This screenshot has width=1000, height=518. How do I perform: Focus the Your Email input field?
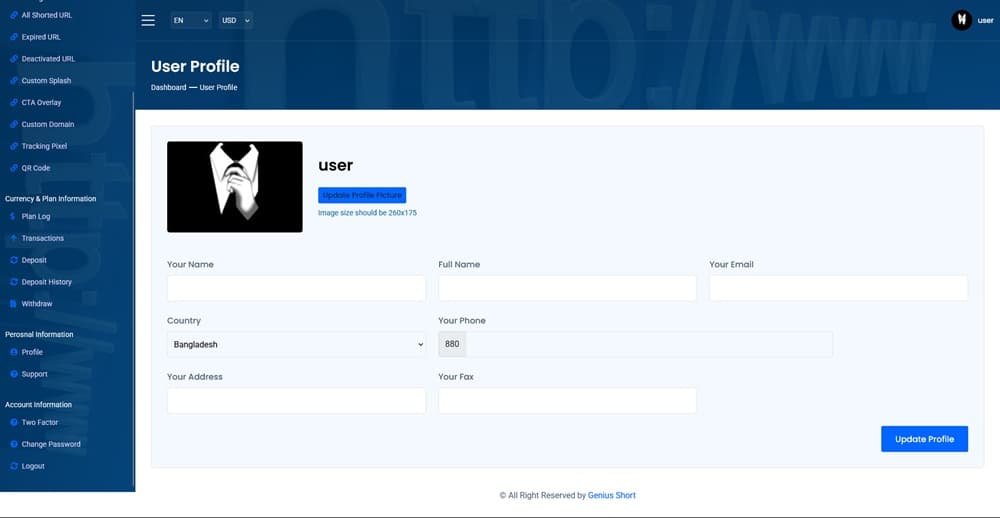tap(838, 288)
